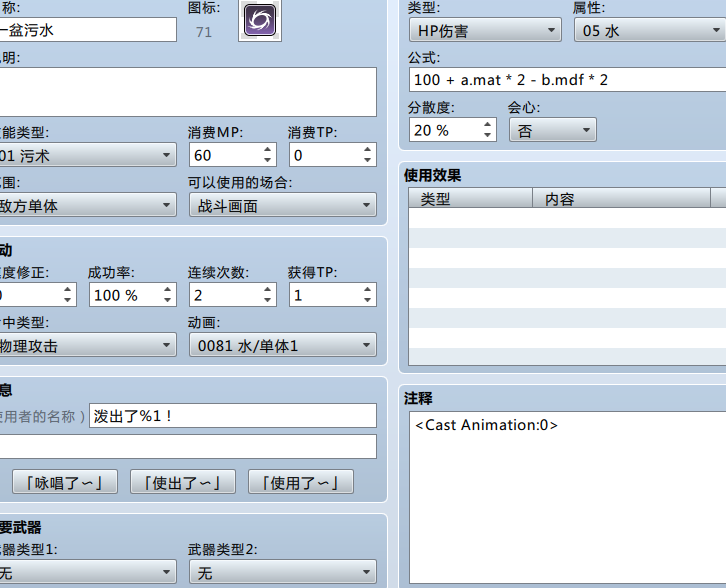The width and height of the screenshot is (726, 588).
Task: Click the 消费MP field showing 60
Action: pyautogui.click(x=225, y=155)
